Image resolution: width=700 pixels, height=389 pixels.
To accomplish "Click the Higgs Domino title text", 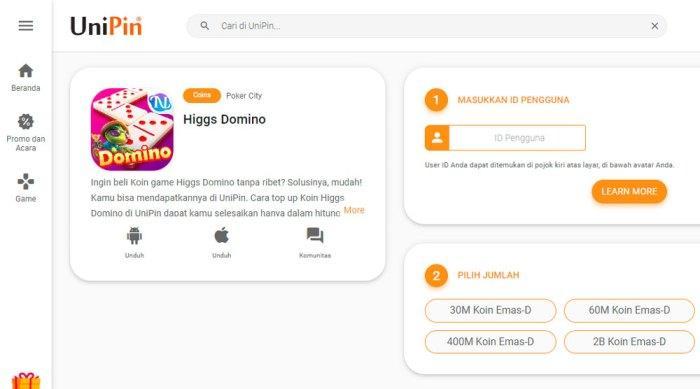I will pyautogui.click(x=225, y=119).
